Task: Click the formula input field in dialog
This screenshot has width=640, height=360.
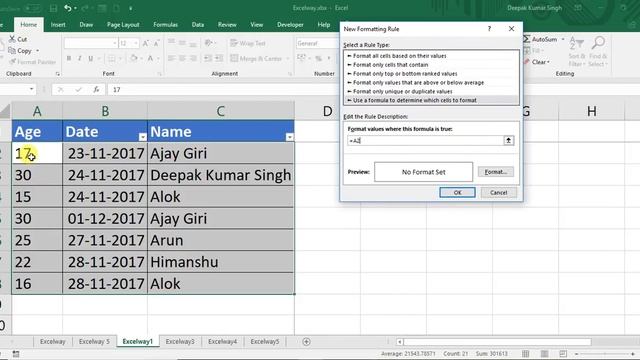Action: 425,140
